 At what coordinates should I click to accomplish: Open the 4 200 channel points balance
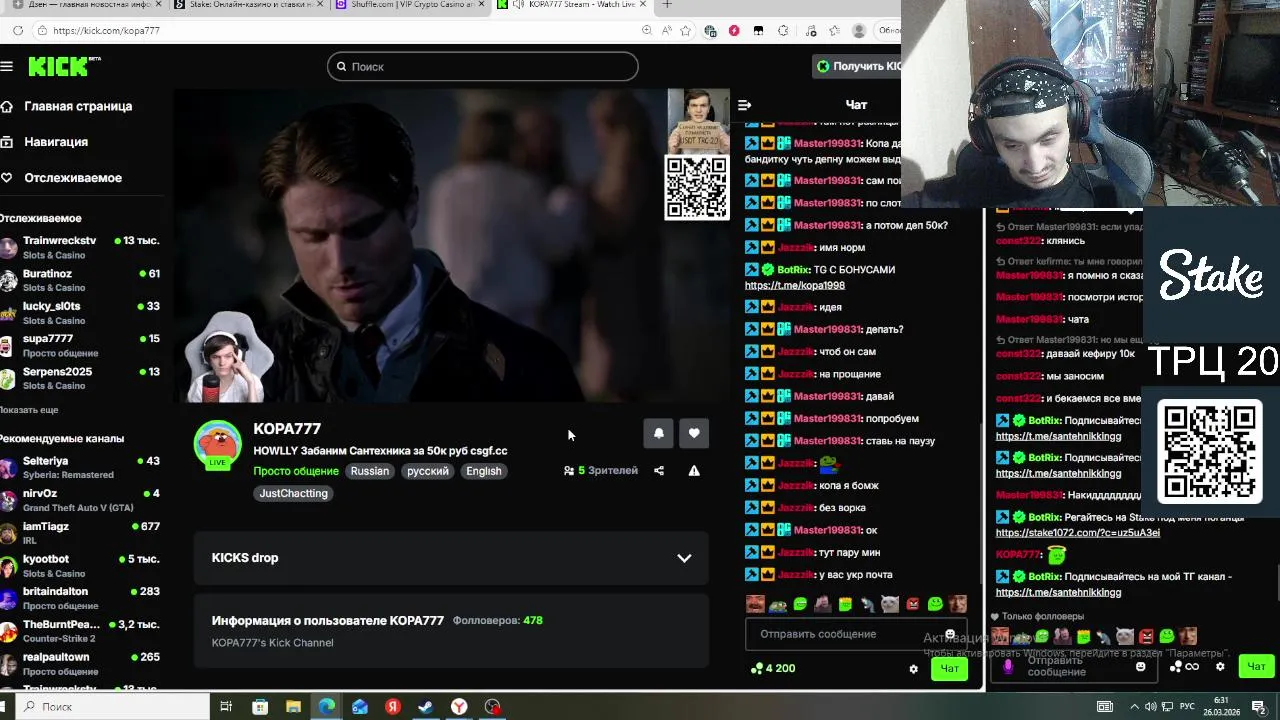pos(773,668)
